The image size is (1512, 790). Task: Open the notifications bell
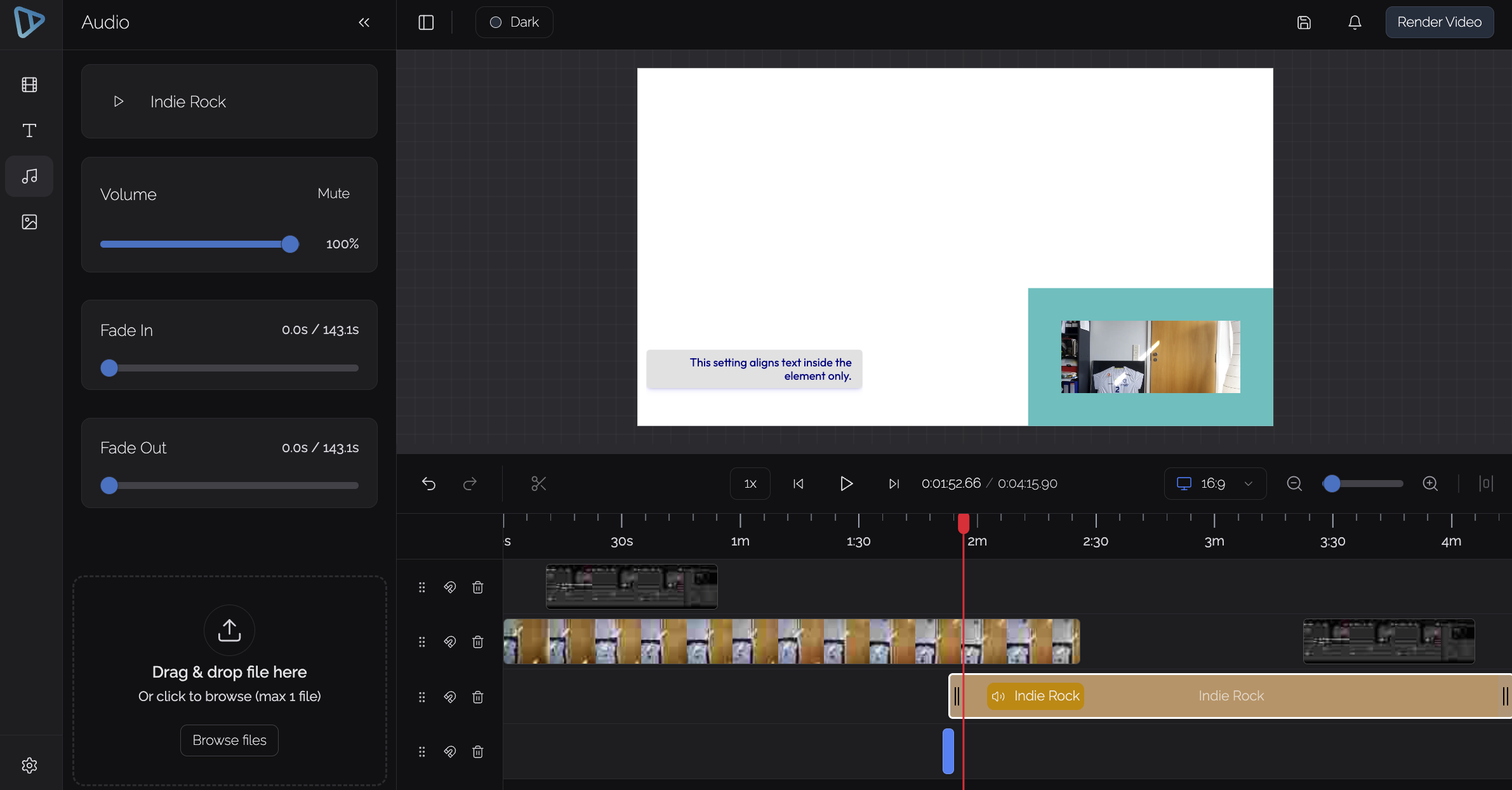click(x=1355, y=22)
